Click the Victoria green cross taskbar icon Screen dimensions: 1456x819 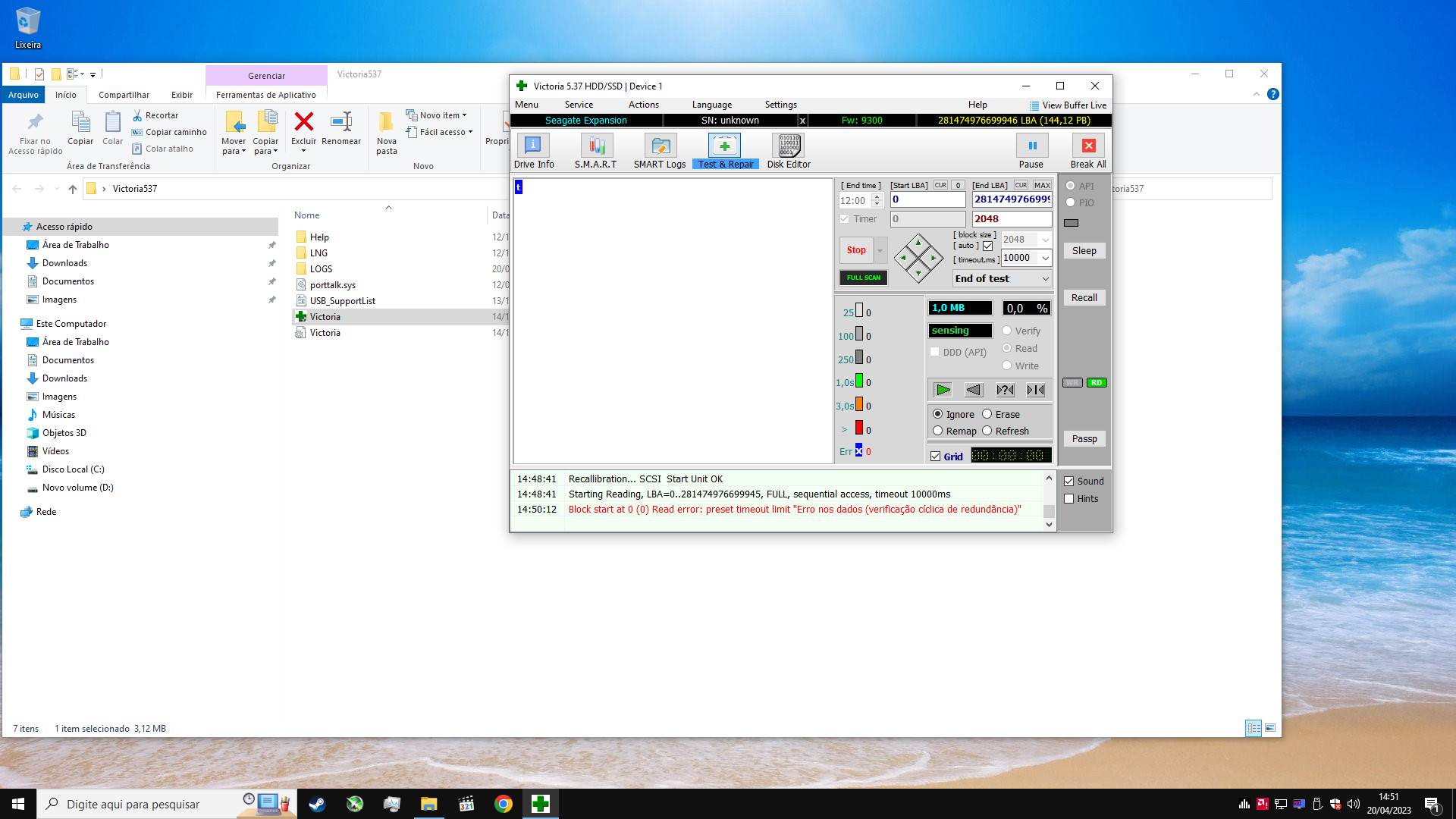[541, 804]
